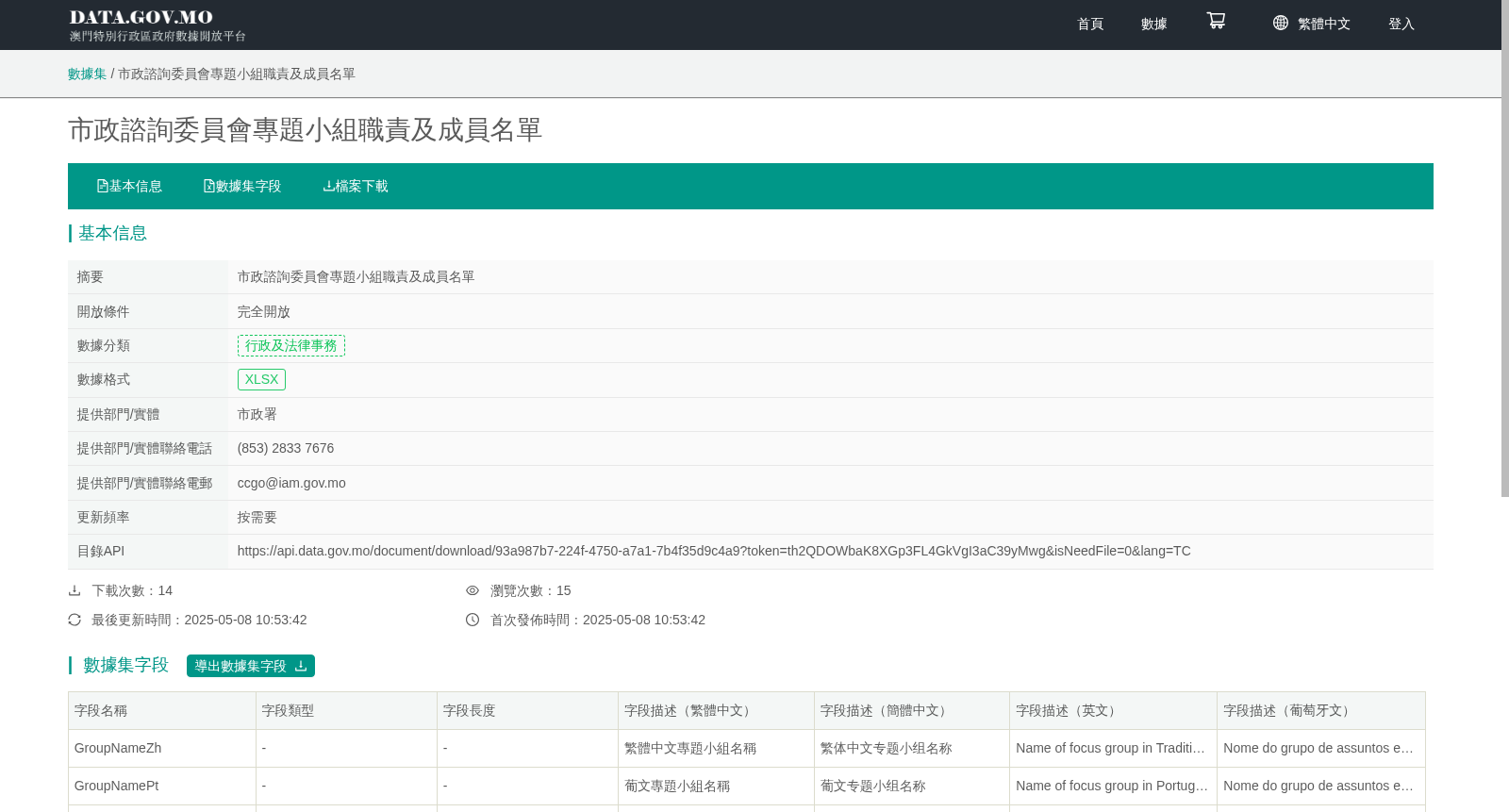Click the refresh icon beside 最後更新時間

click(x=75, y=620)
